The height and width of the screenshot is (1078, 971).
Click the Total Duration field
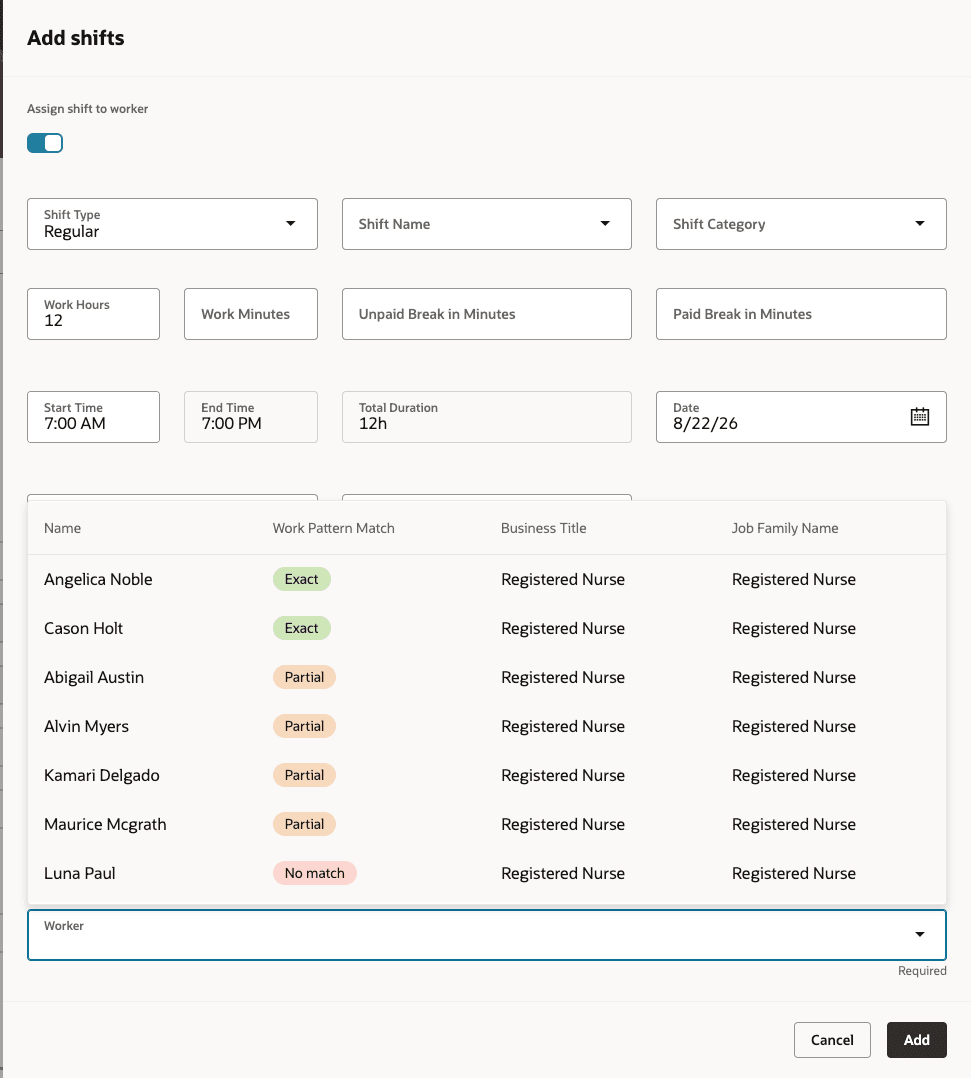pos(486,417)
